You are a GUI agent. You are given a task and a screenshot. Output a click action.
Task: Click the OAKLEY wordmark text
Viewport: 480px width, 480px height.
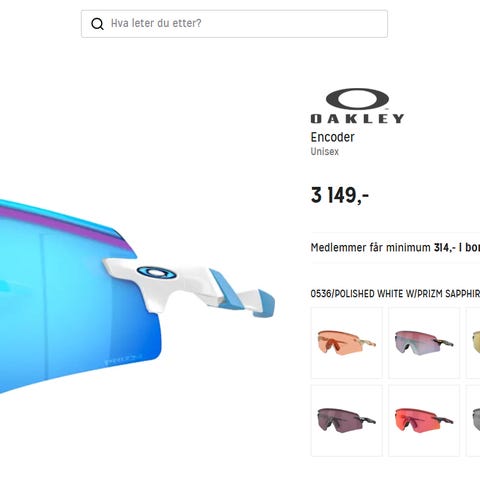357,119
